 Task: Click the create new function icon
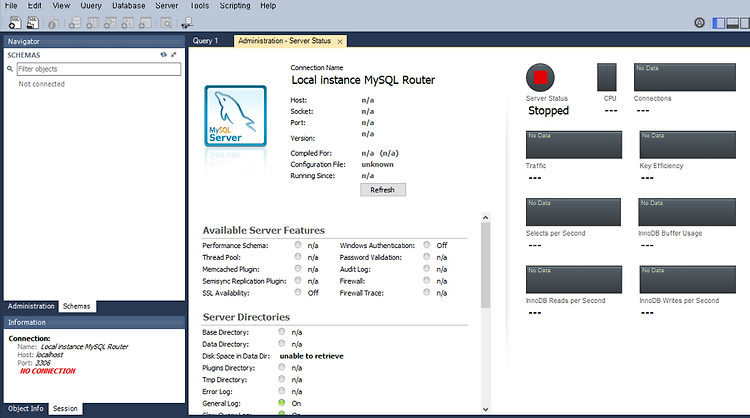145,22
